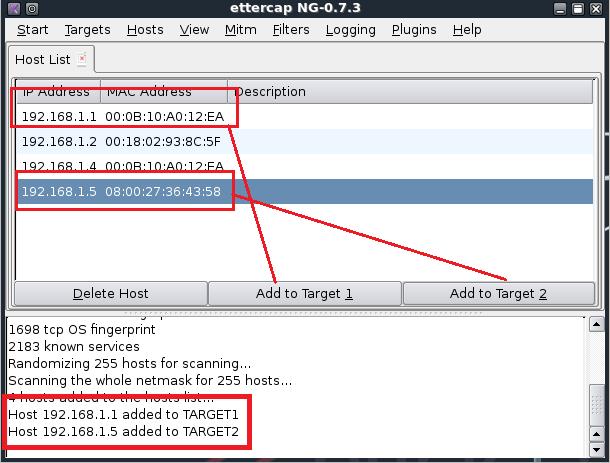Viewport: 610px width, 463px height.
Task: Open the Logging menu
Action: click(351, 30)
